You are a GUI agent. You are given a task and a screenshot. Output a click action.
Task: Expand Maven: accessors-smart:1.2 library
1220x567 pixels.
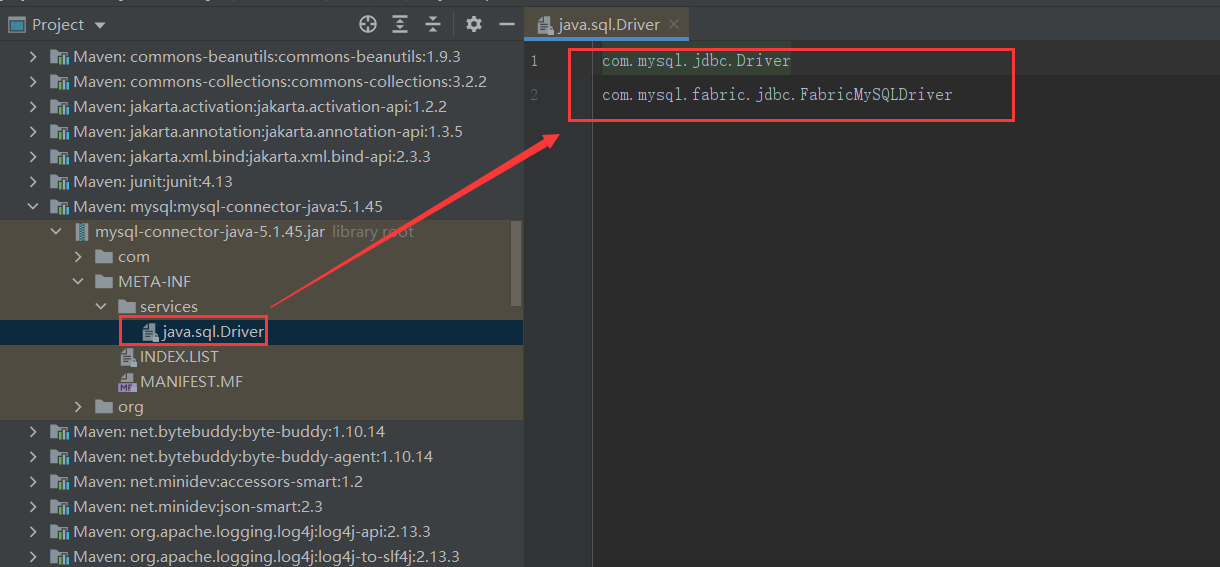click(x=34, y=481)
